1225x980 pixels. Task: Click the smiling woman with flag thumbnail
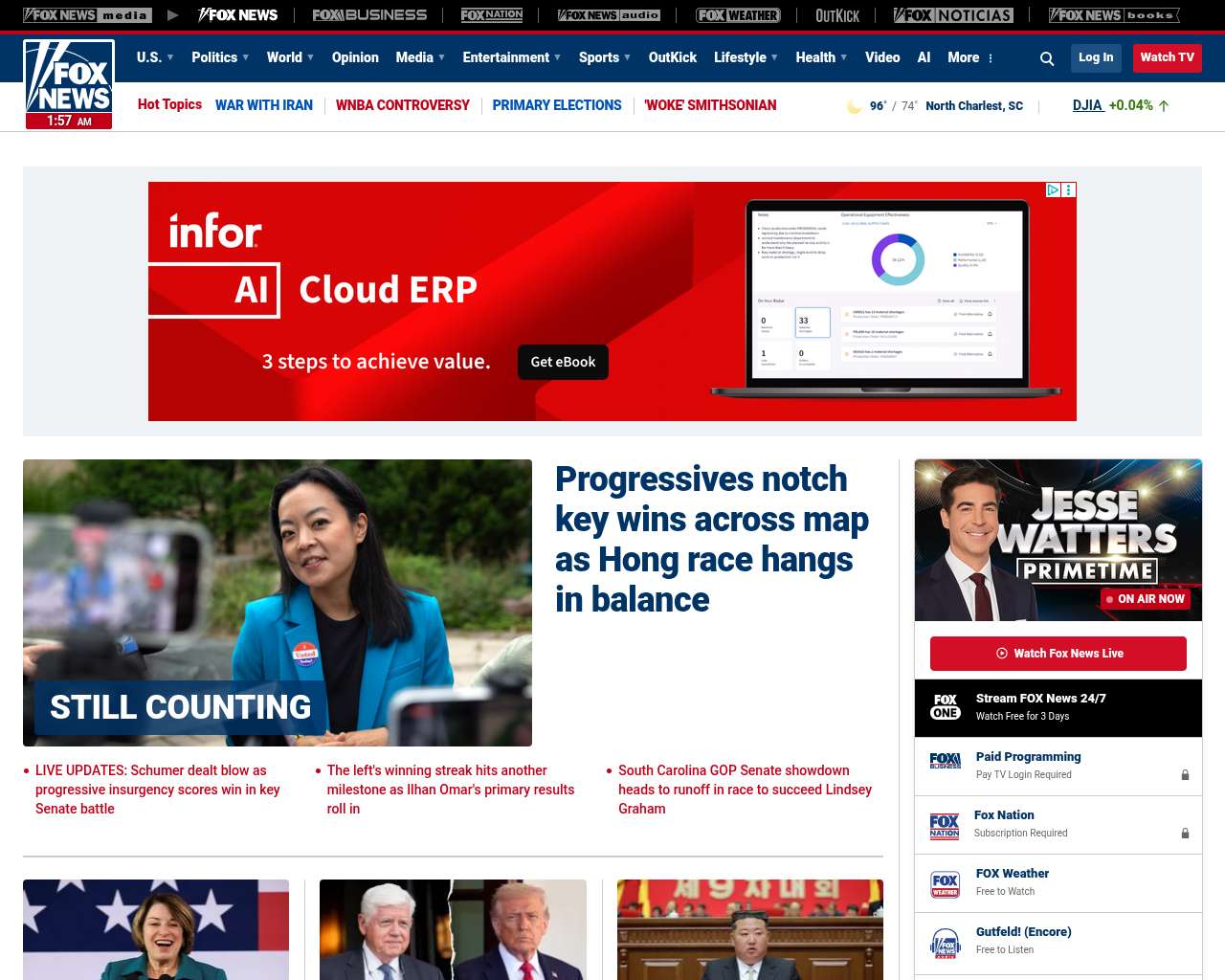(x=156, y=929)
